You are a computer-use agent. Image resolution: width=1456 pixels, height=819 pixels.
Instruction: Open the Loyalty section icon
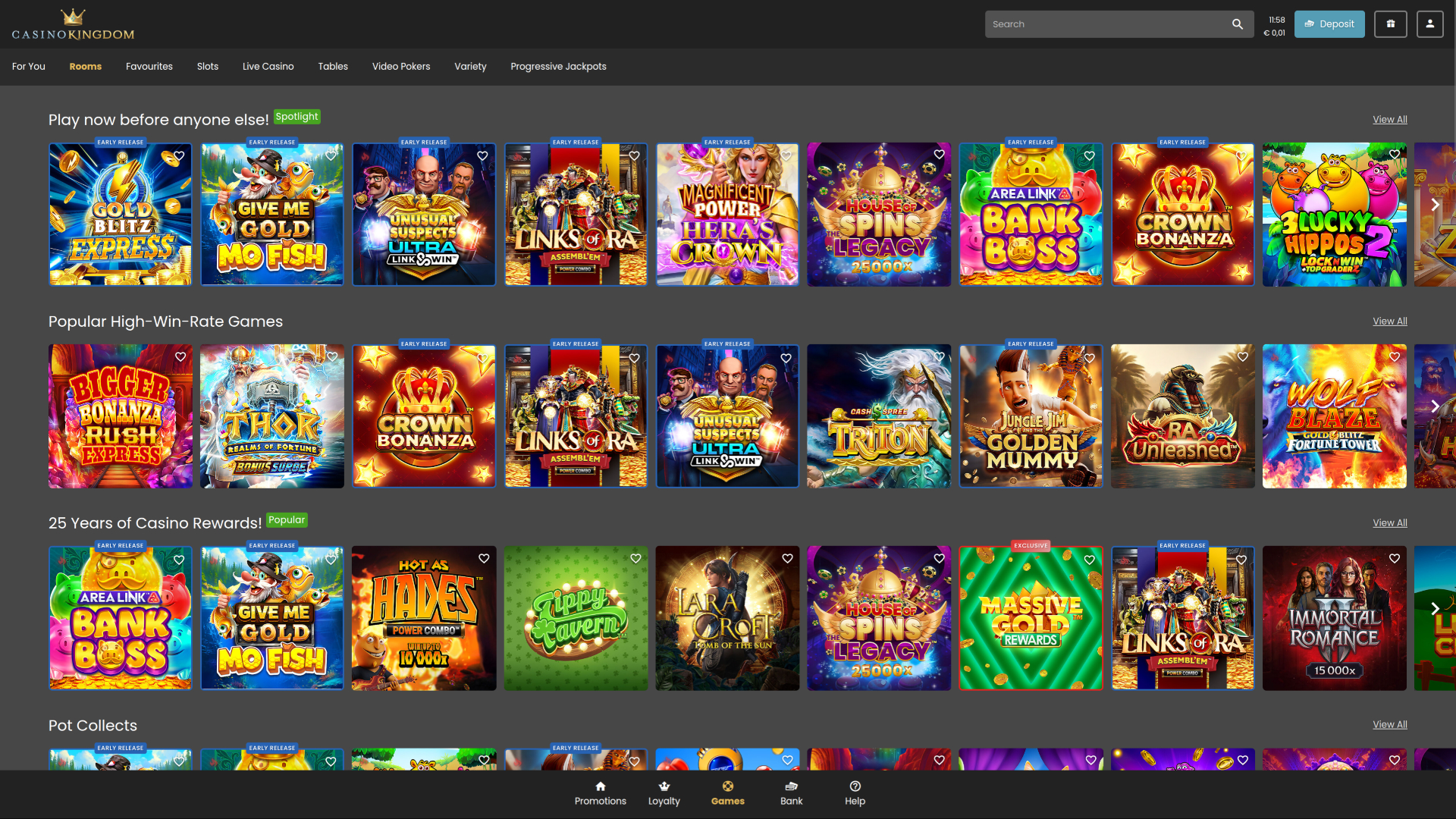[x=664, y=792]
